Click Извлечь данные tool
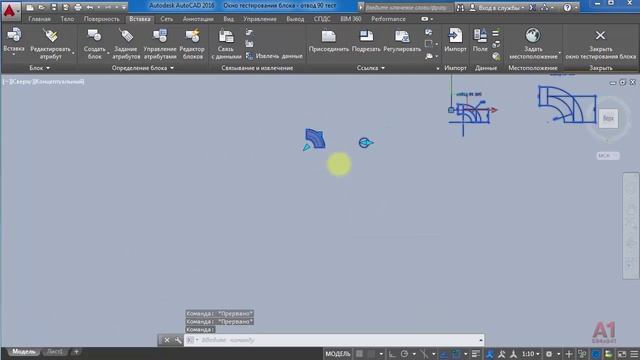Image resolution: width=640 pixels, height=360 pixels. (x=274, y=56)
